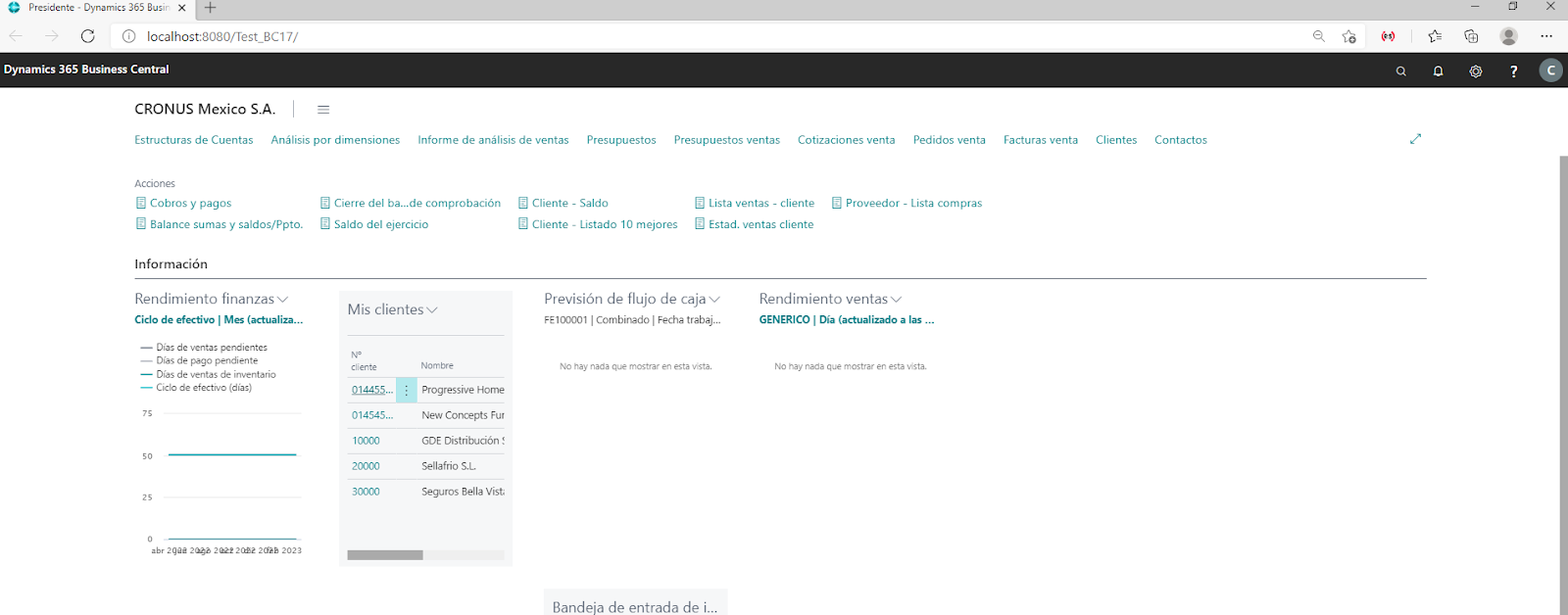Viewport: 1568px width, 615px height.
Task: Open the help question mark icon
Action: point(1513,71)
